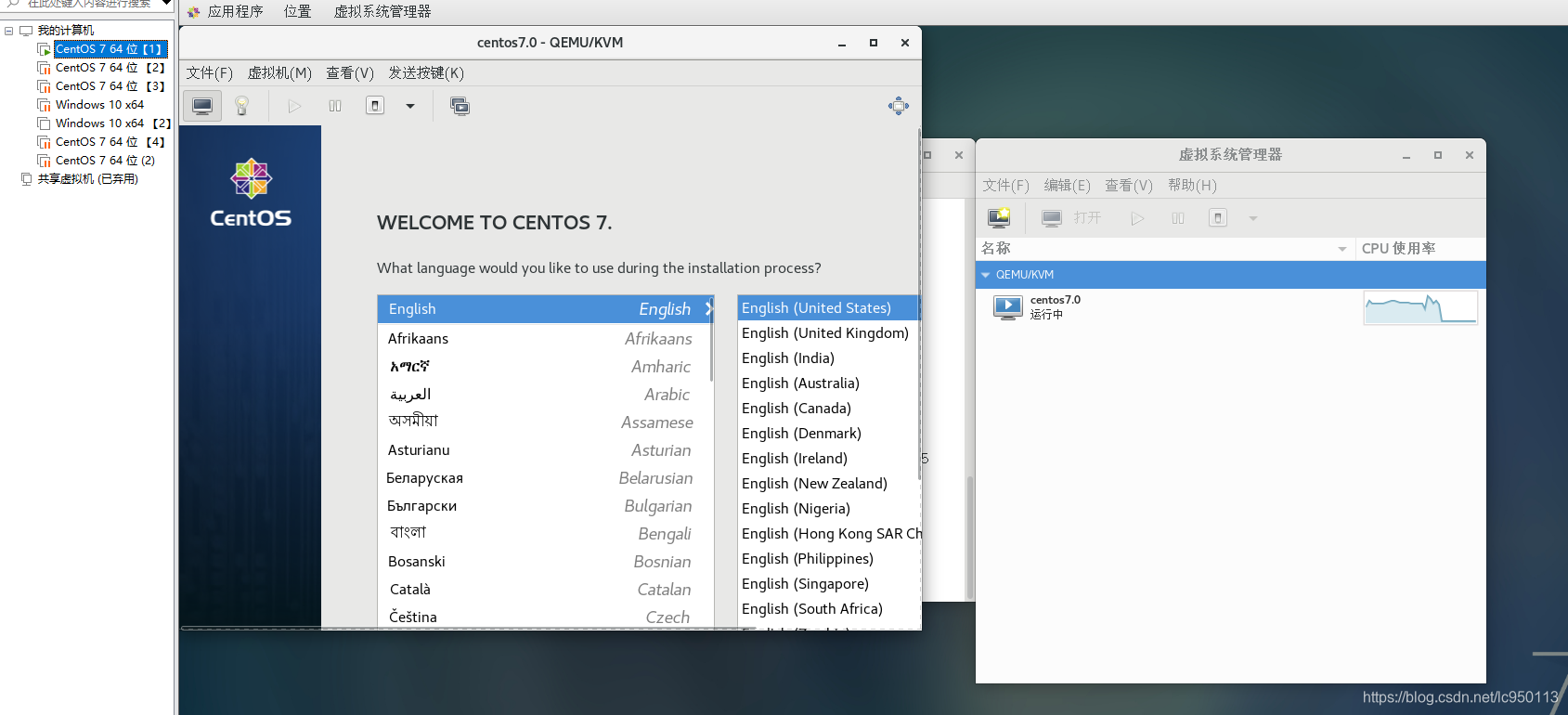Open 查看(V) menu in centos7.0 window
Image resolution: width=1568 pixels, height=715 pixels.
(350, 72)
